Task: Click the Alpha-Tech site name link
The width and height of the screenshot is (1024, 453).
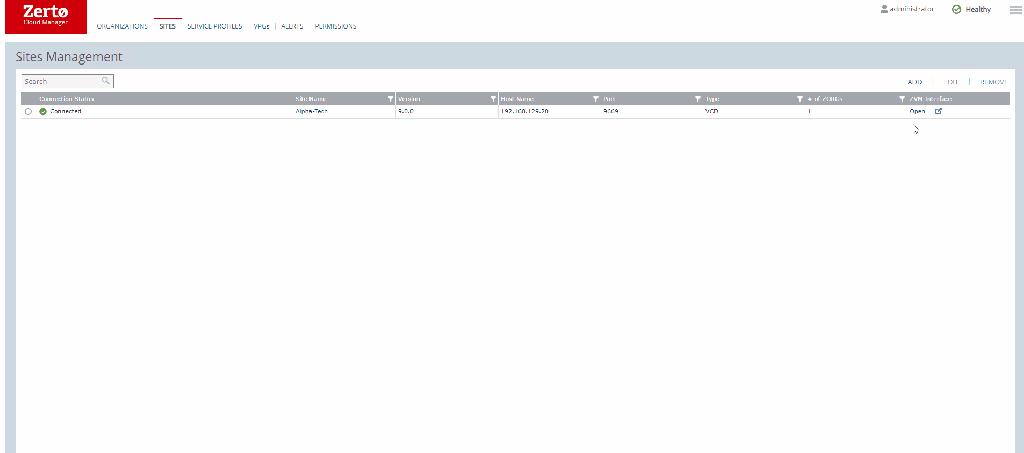Action: [311, 111]
